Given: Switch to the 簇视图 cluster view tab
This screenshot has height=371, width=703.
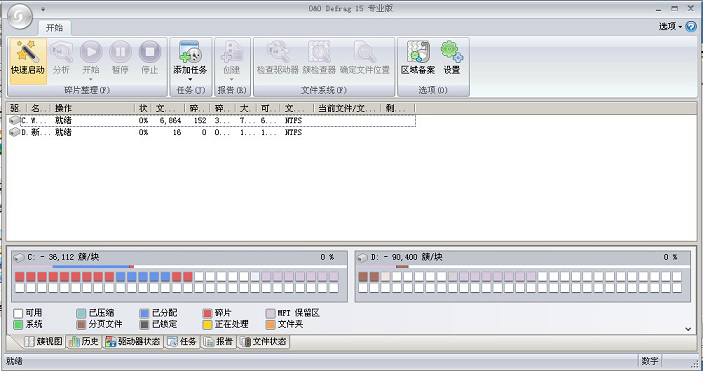Looking at the screenshot, I should tap(43, 341).
